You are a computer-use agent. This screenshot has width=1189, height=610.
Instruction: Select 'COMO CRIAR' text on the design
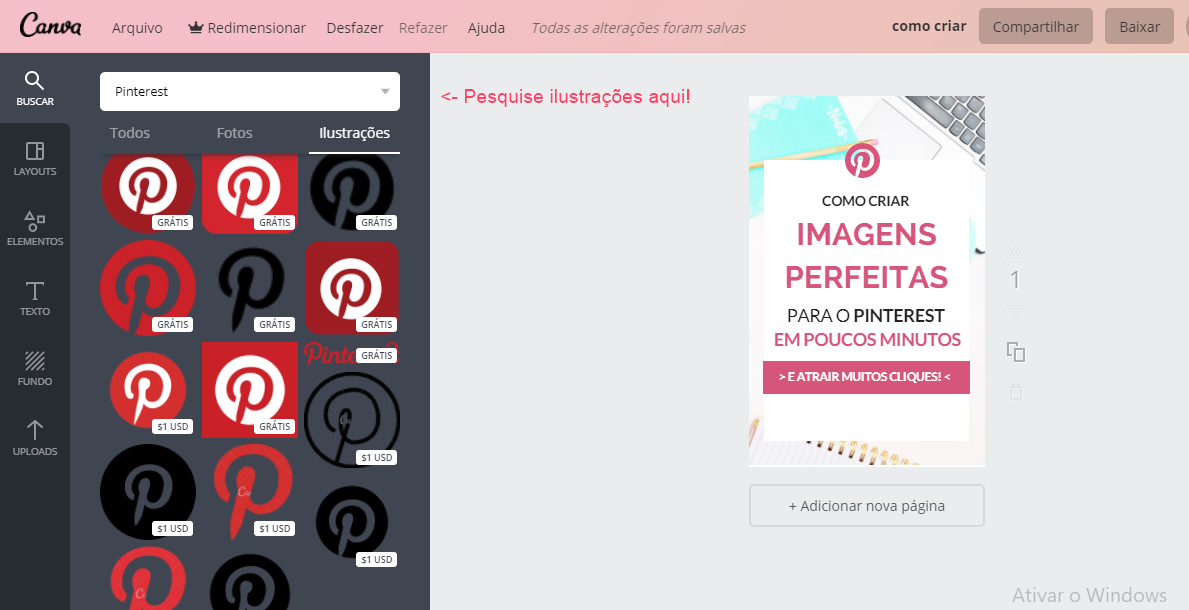tap(865, 201)
